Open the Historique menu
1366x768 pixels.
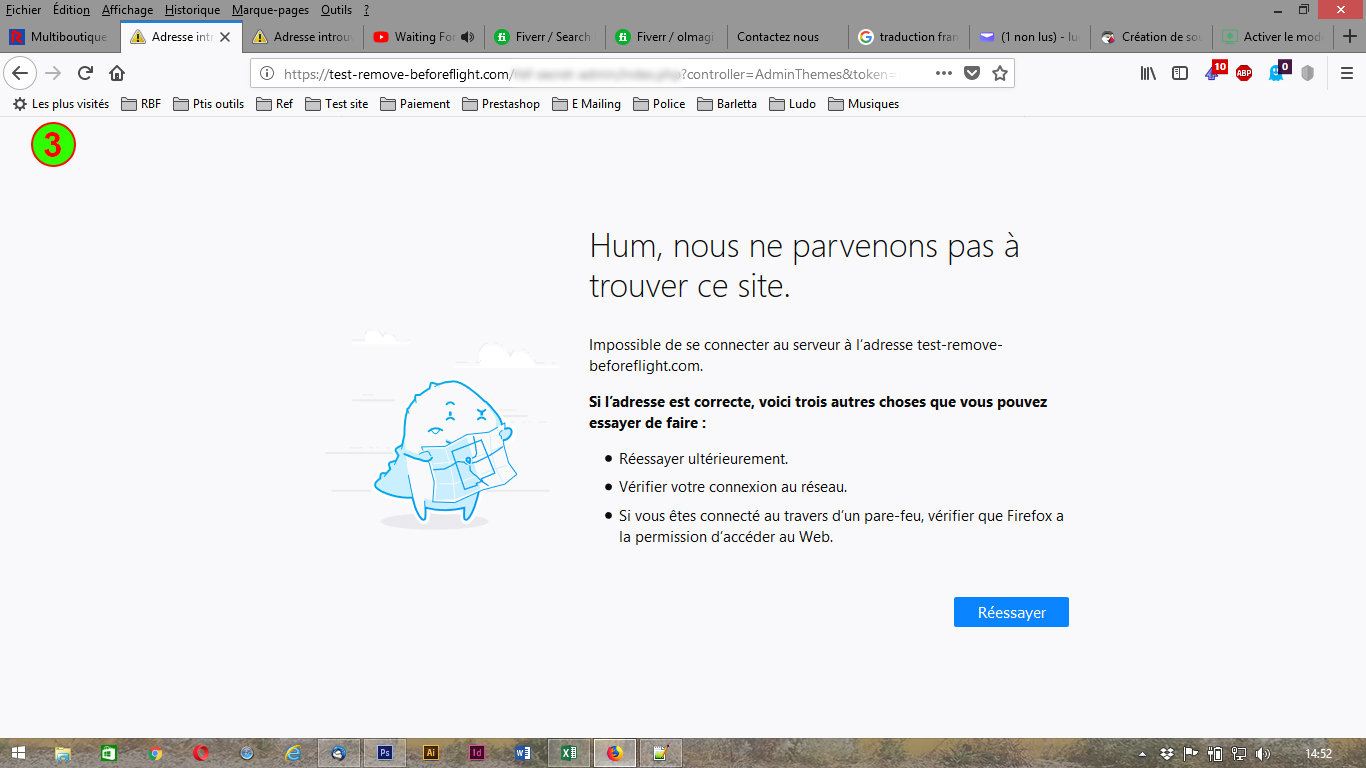pos(192,10)
